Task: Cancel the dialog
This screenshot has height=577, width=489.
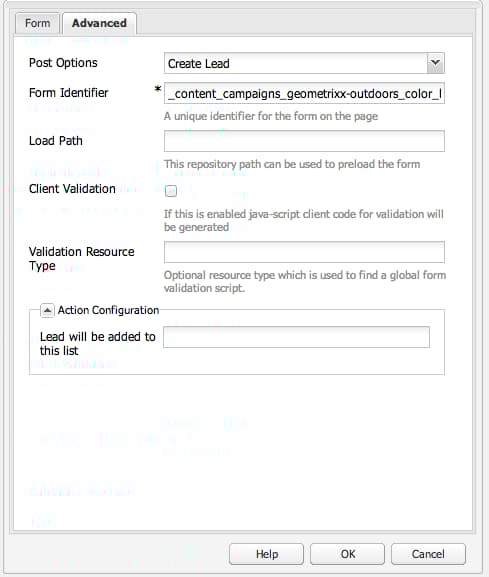Action: click(428, 554)
